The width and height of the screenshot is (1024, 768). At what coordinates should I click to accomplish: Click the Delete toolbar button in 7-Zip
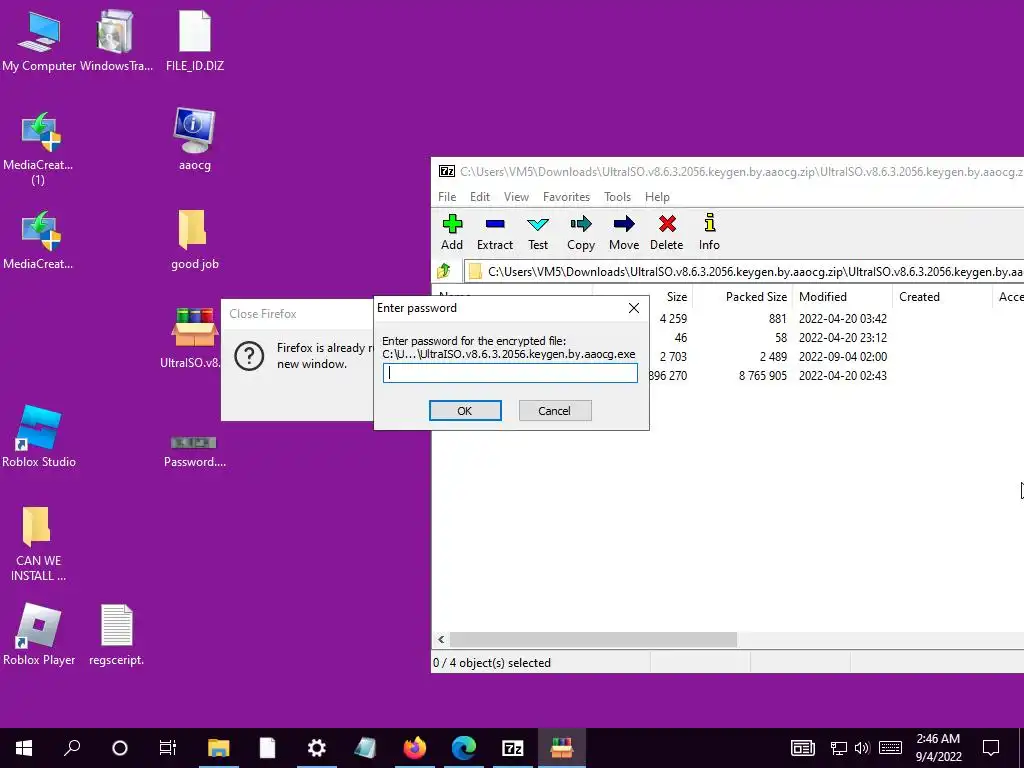tap(666, 232)
